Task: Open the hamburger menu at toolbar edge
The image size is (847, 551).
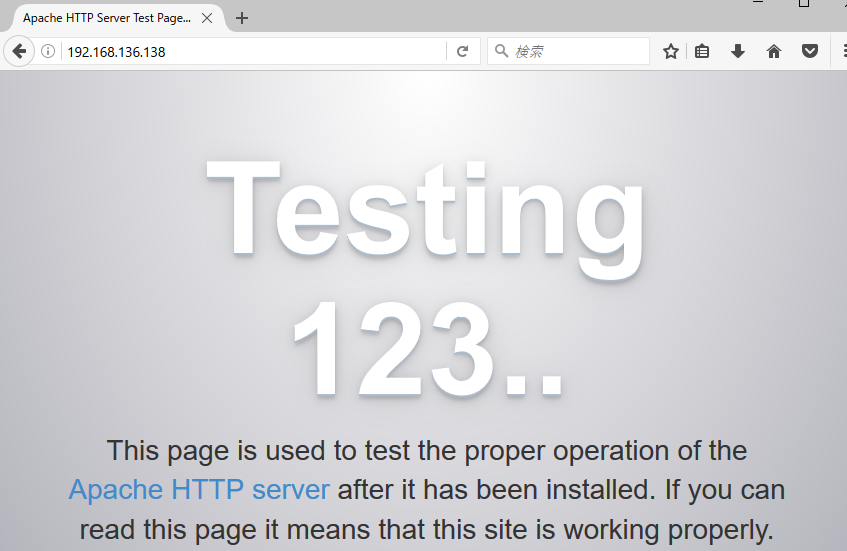Action: pos(842,52)
